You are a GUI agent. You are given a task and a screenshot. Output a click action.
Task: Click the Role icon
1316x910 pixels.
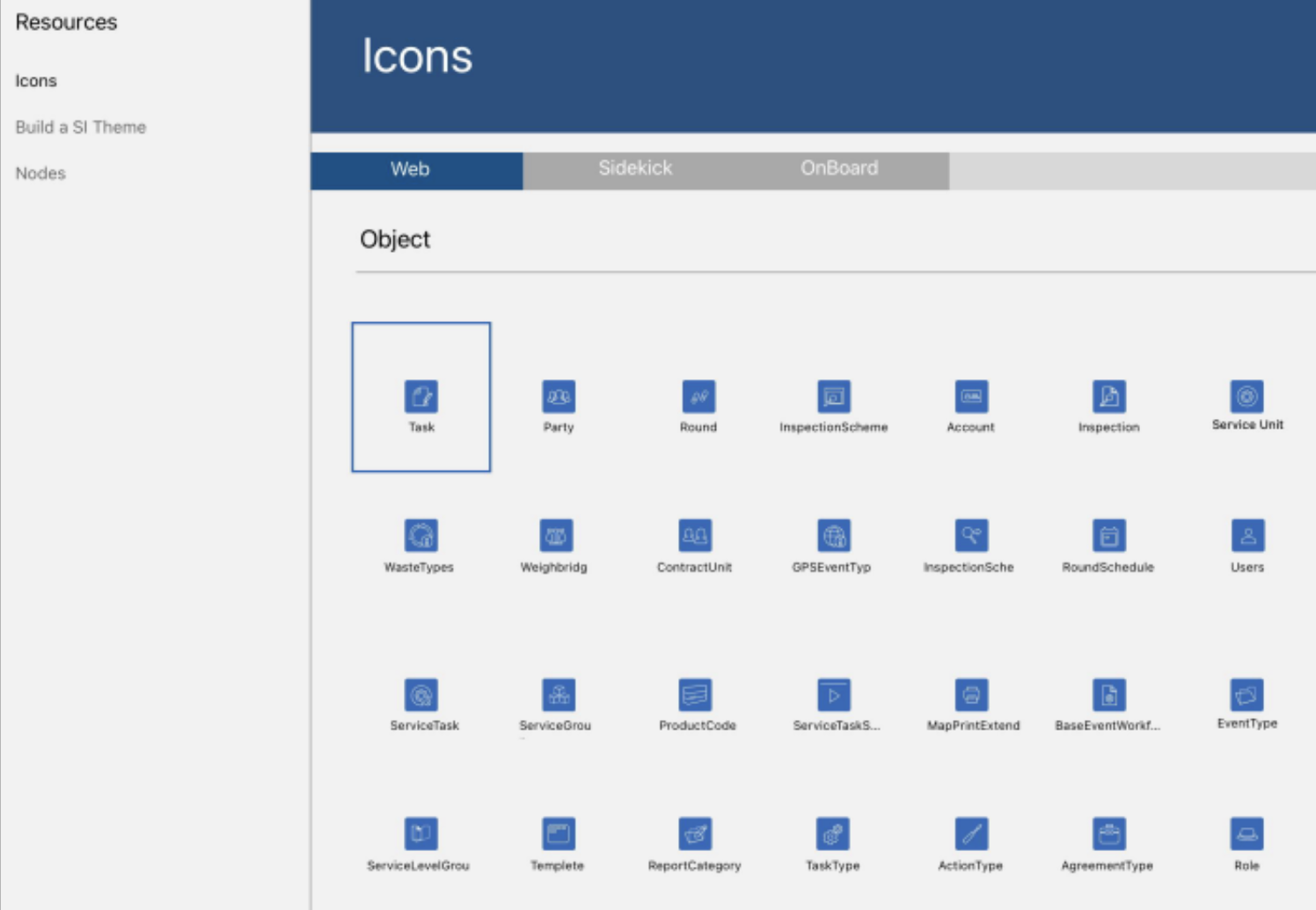[1247, 835]
